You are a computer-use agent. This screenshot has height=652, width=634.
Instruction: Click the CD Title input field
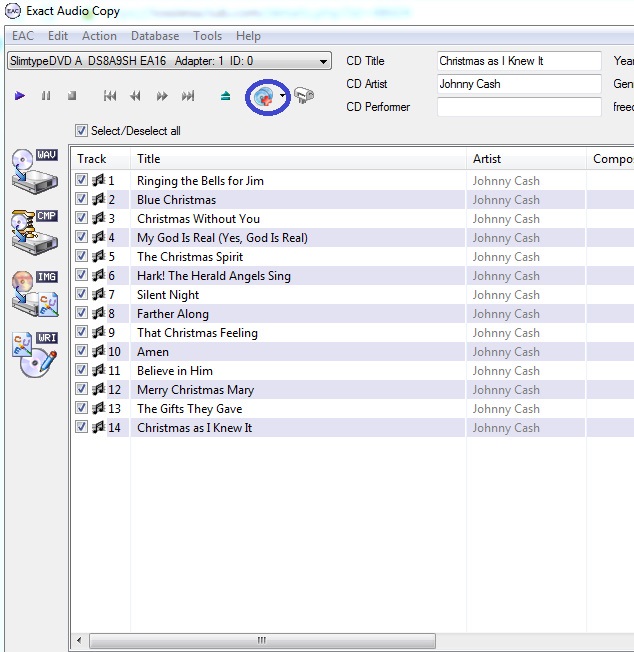[x=519, y=61]
